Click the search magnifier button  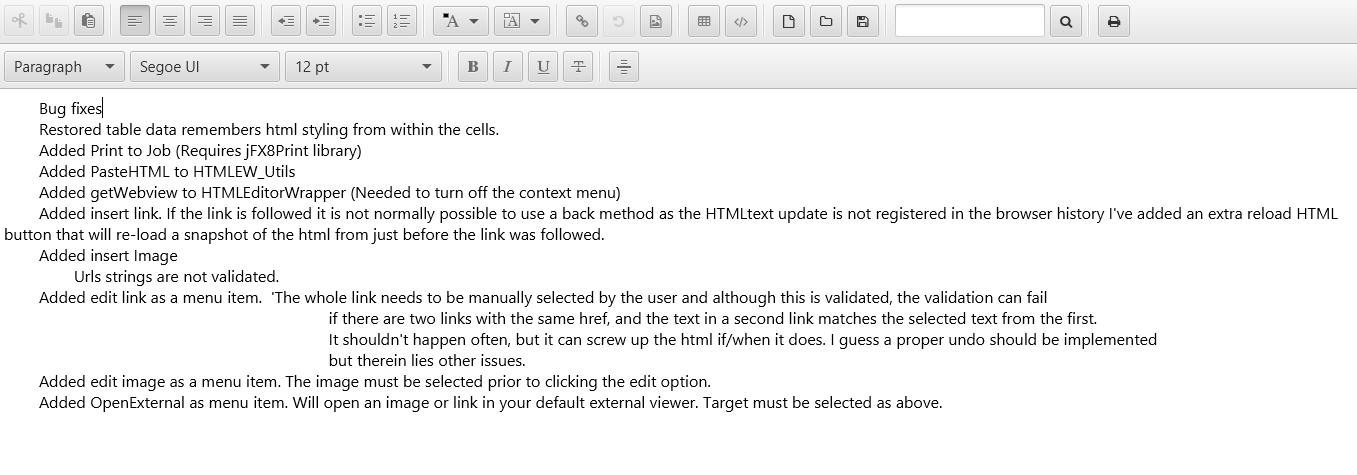pos(1066,21)
